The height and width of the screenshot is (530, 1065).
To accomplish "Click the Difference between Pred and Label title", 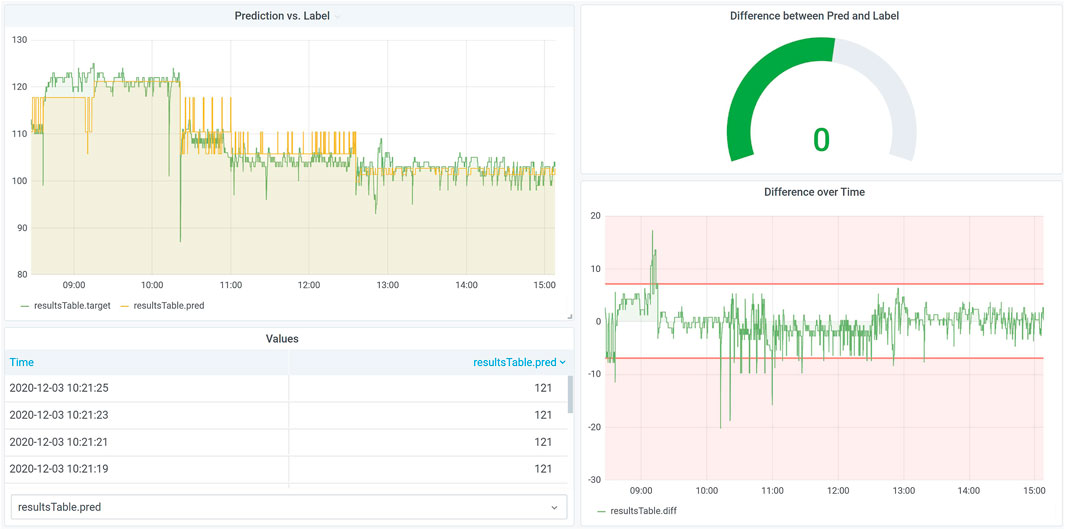I will [814, 16].
